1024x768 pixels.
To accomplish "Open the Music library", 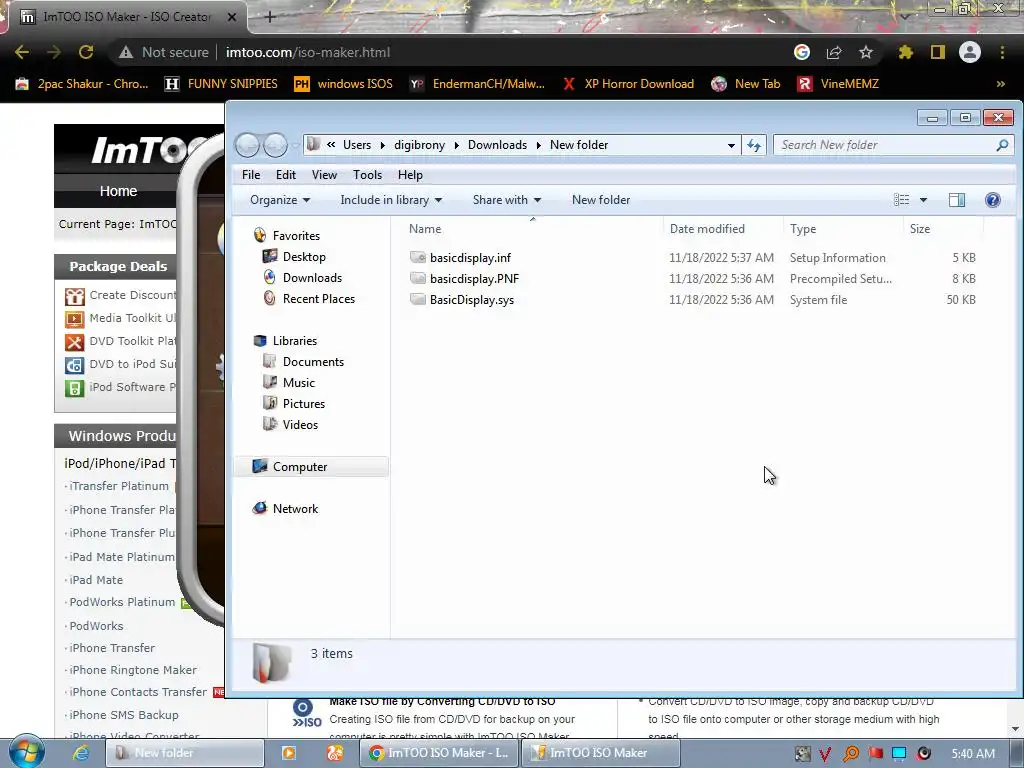I will click(x=298, y=383).
